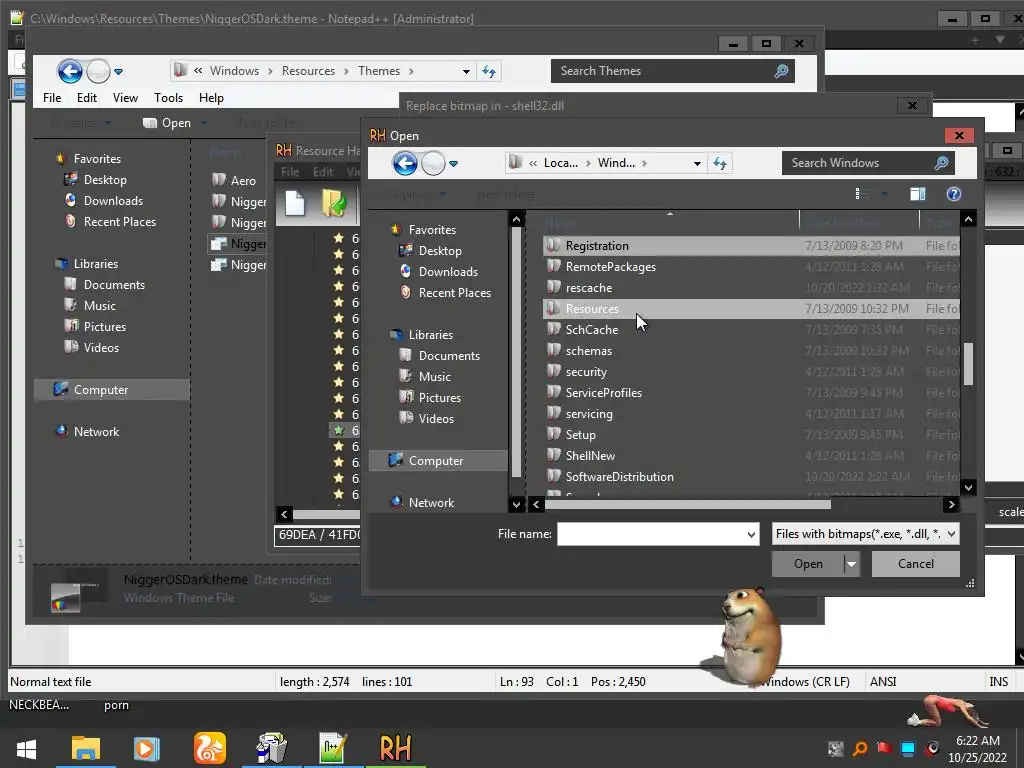Click in the File name input field
The height and width of the screenshot is (768, 1024).
tap(651, 534)
